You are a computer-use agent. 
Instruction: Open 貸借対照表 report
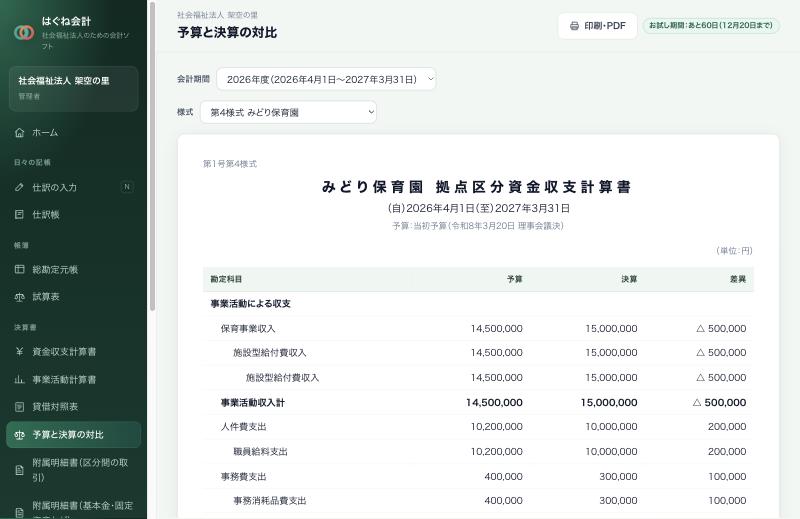tap(73, 407)
